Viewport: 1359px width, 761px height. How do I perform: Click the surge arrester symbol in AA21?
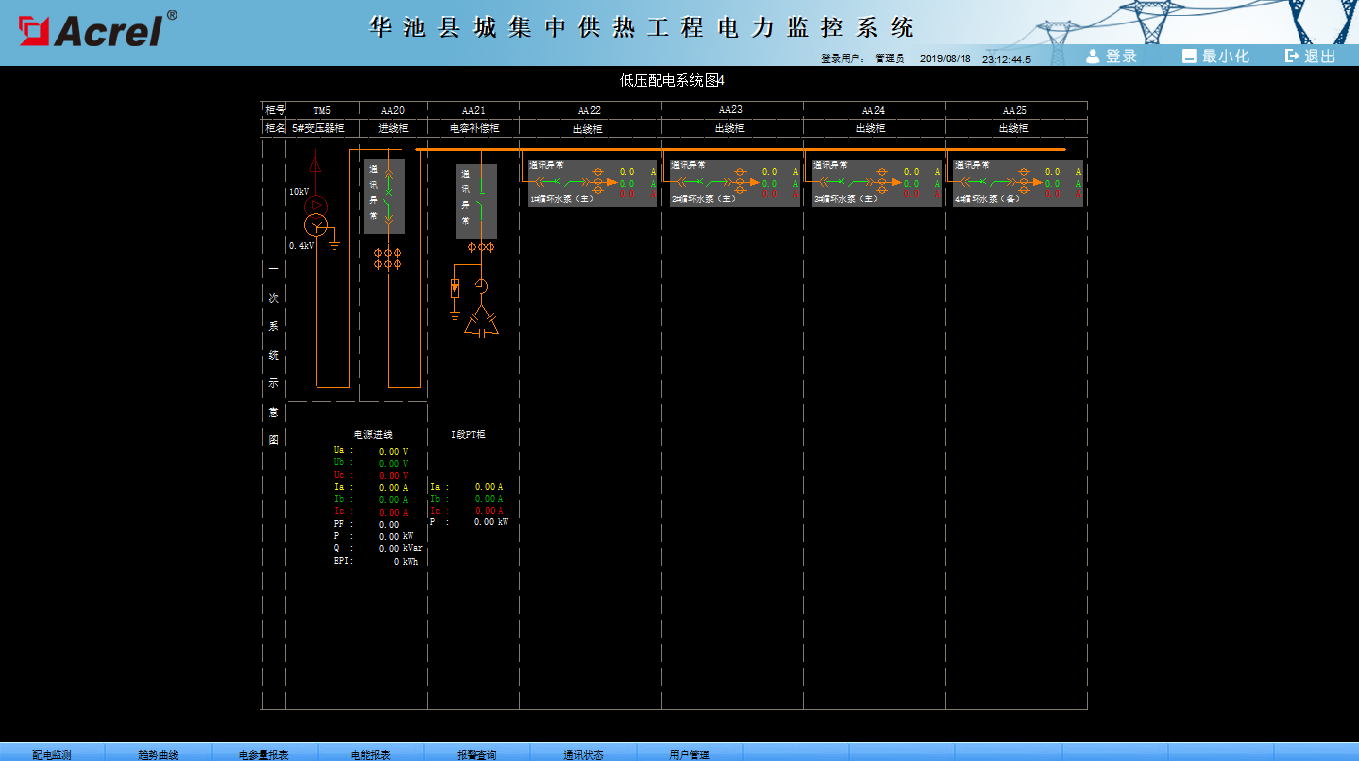click(455, 288)
